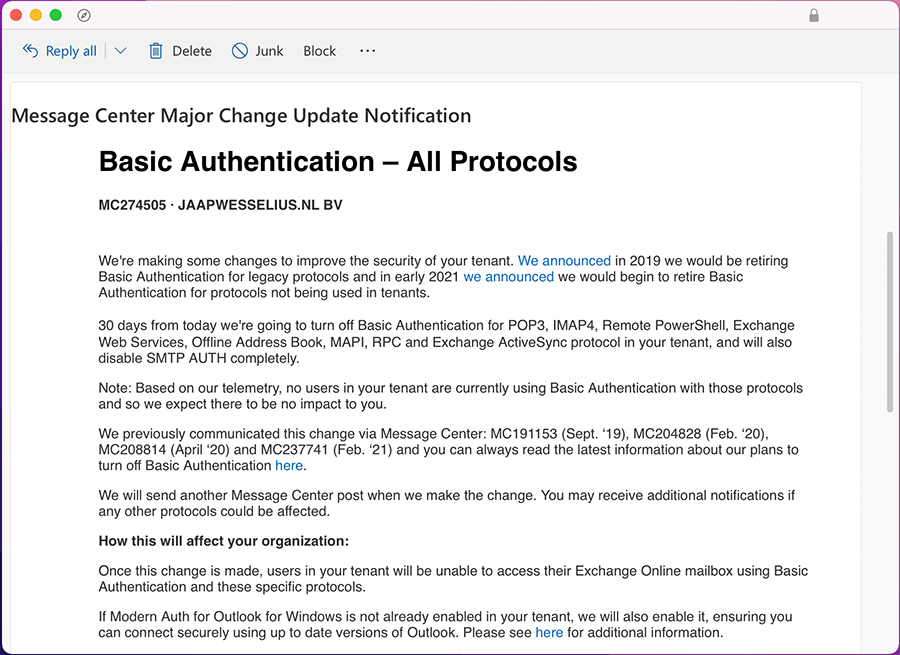Screen dimensions: 900x655
Task: Click the padlock icon in title bar
Action: (813, 15)
